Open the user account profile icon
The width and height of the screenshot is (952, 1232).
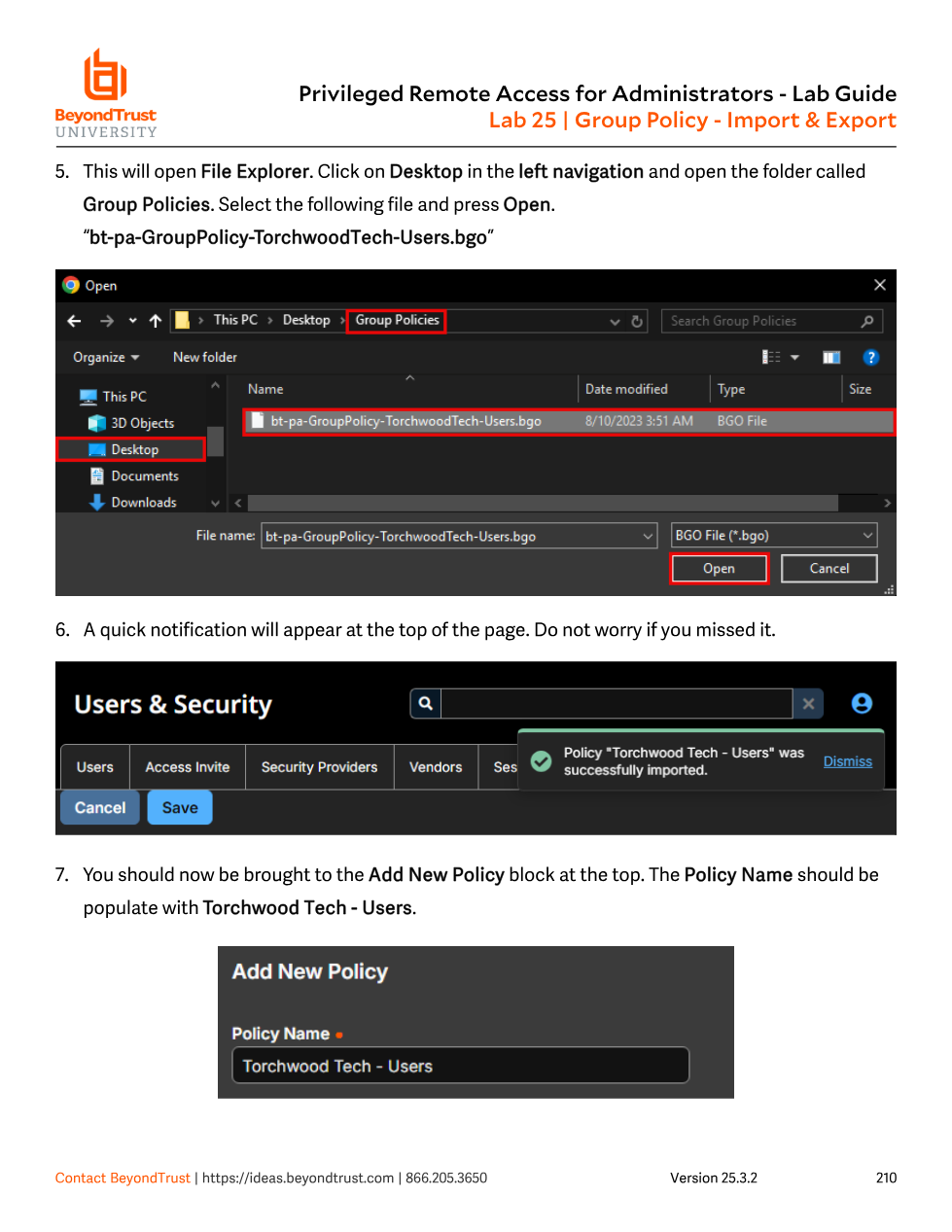click(862, 703)
